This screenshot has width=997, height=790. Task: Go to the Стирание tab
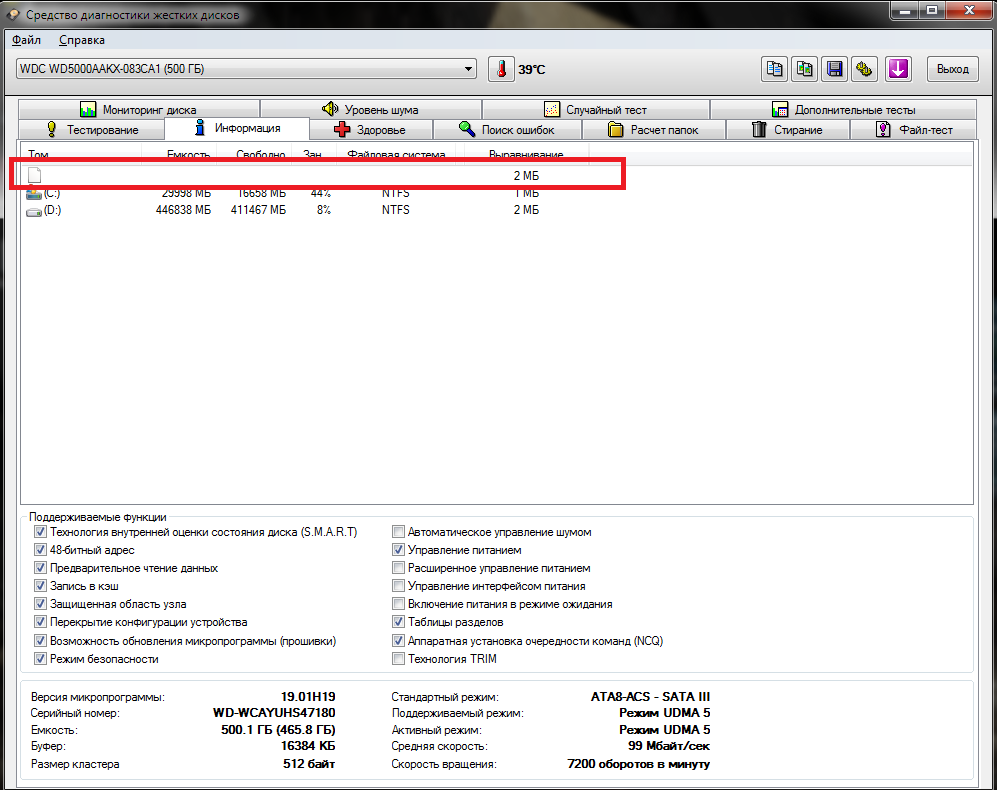click(788, 130)
